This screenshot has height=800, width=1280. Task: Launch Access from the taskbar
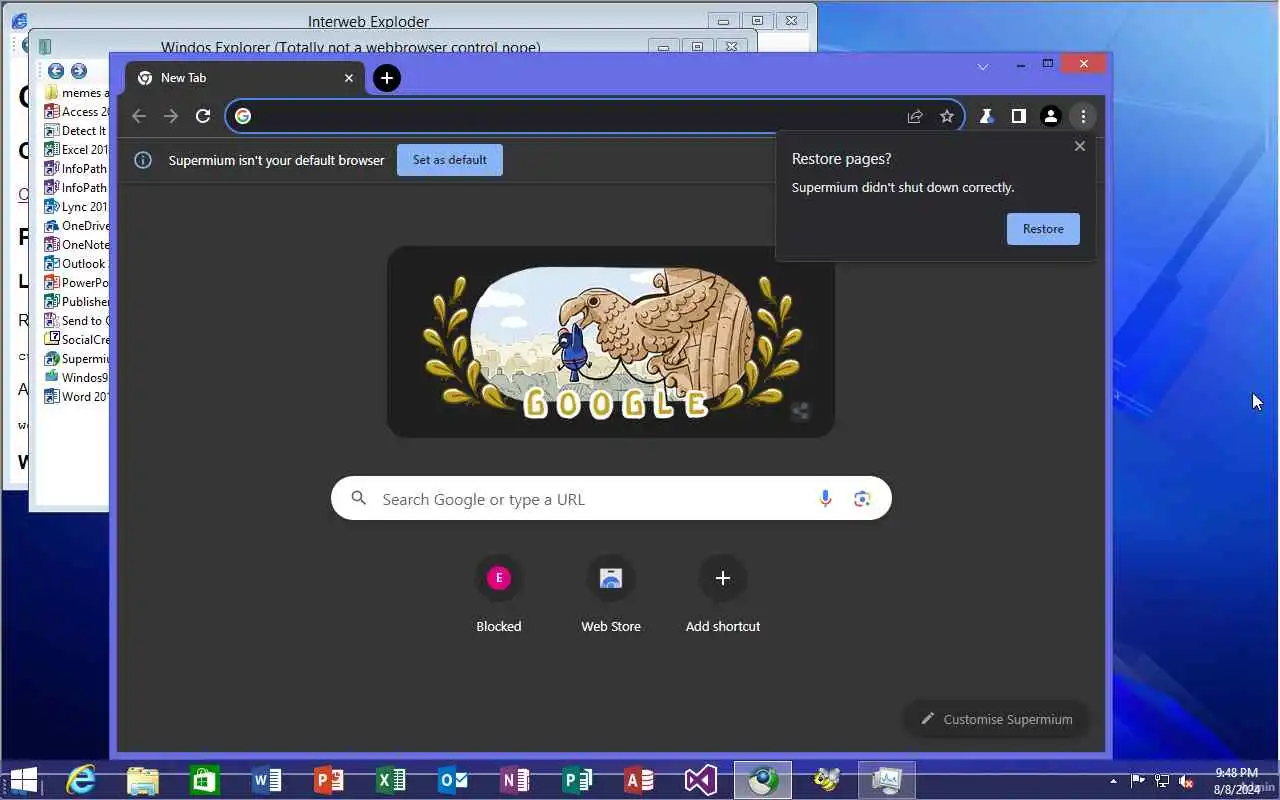639,780
